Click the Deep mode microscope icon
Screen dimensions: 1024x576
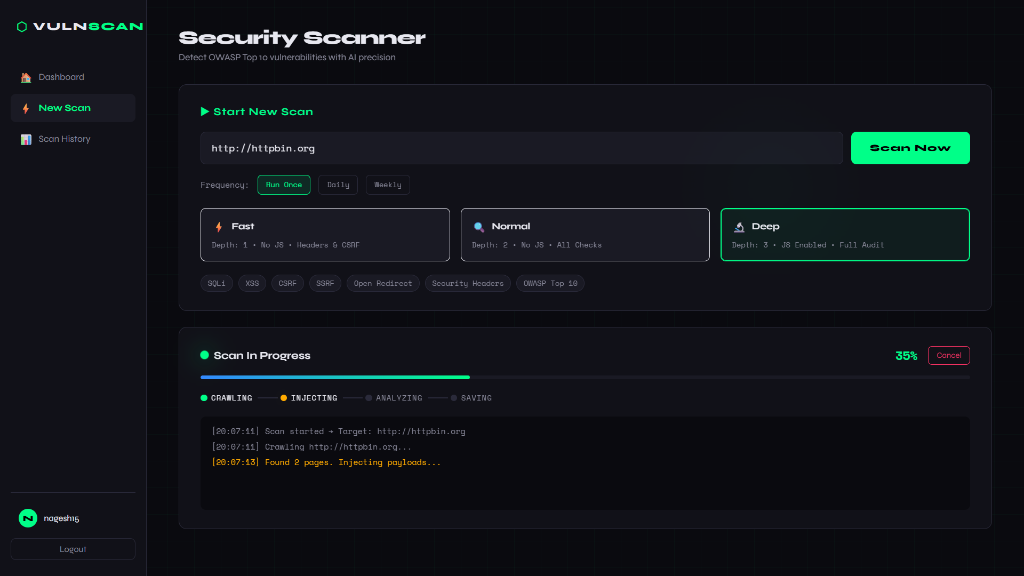[739, 227]
